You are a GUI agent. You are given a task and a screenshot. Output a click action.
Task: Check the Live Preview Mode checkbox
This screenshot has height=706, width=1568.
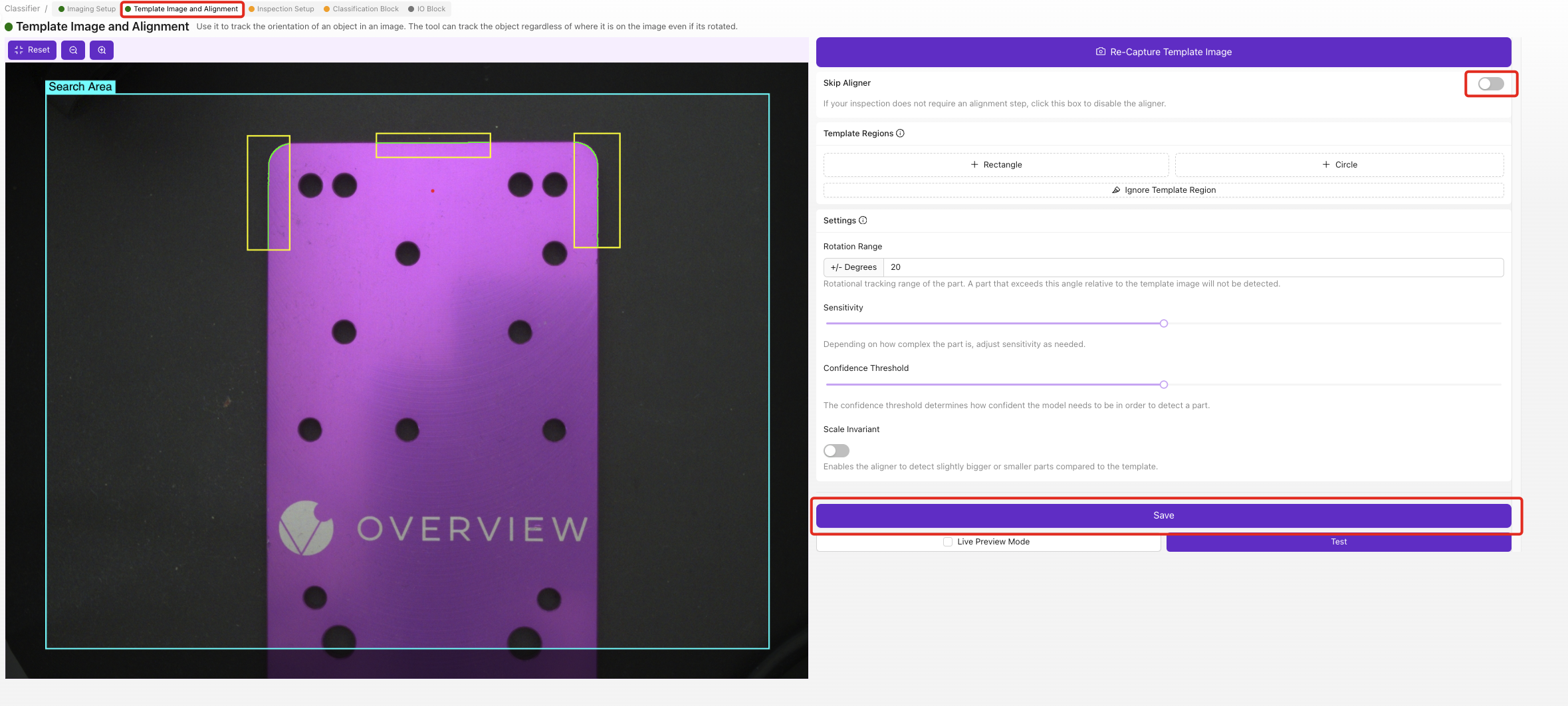click(x=947, y=541)
